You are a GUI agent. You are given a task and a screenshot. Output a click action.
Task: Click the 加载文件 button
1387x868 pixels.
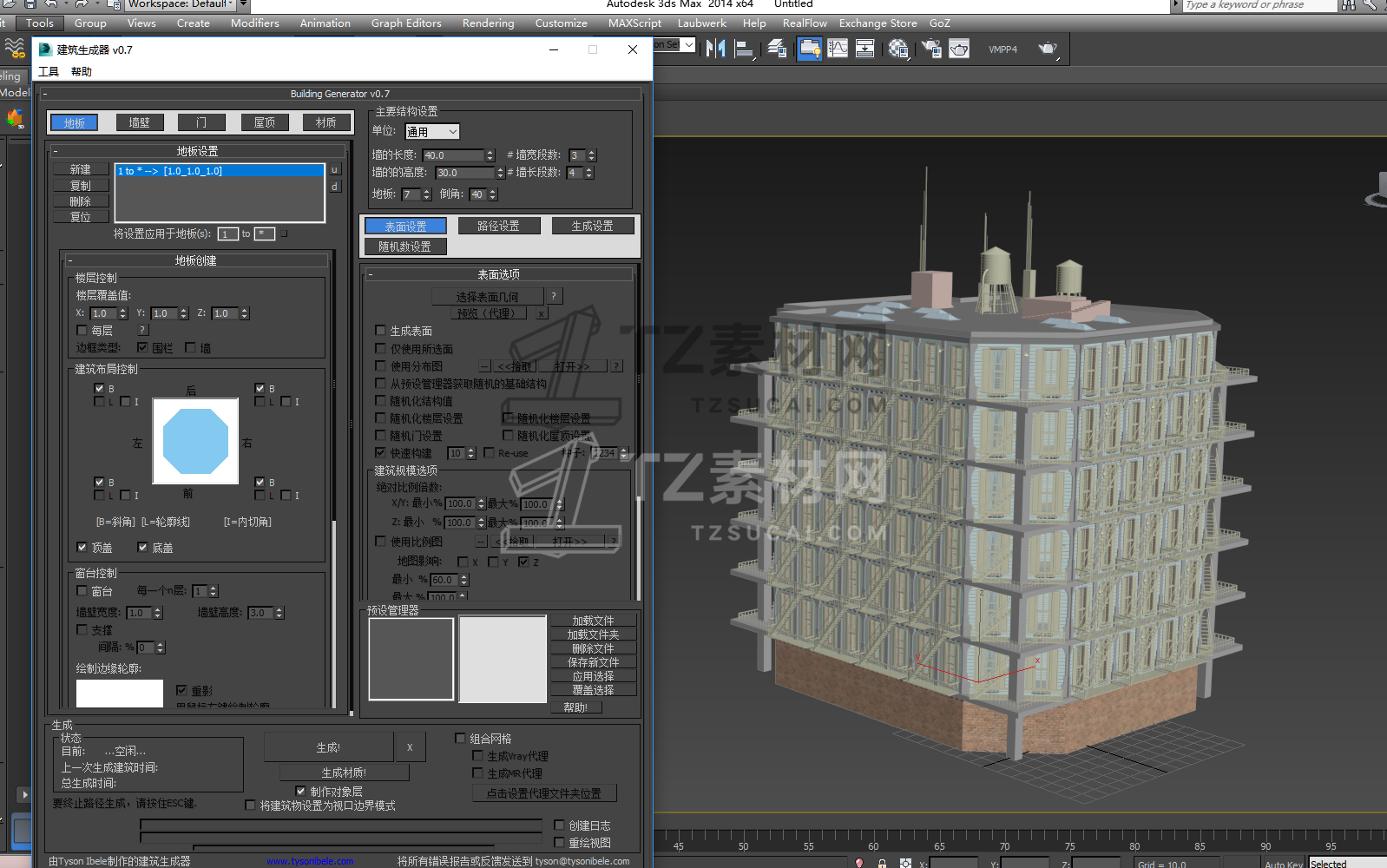click(x=593, y=621)
